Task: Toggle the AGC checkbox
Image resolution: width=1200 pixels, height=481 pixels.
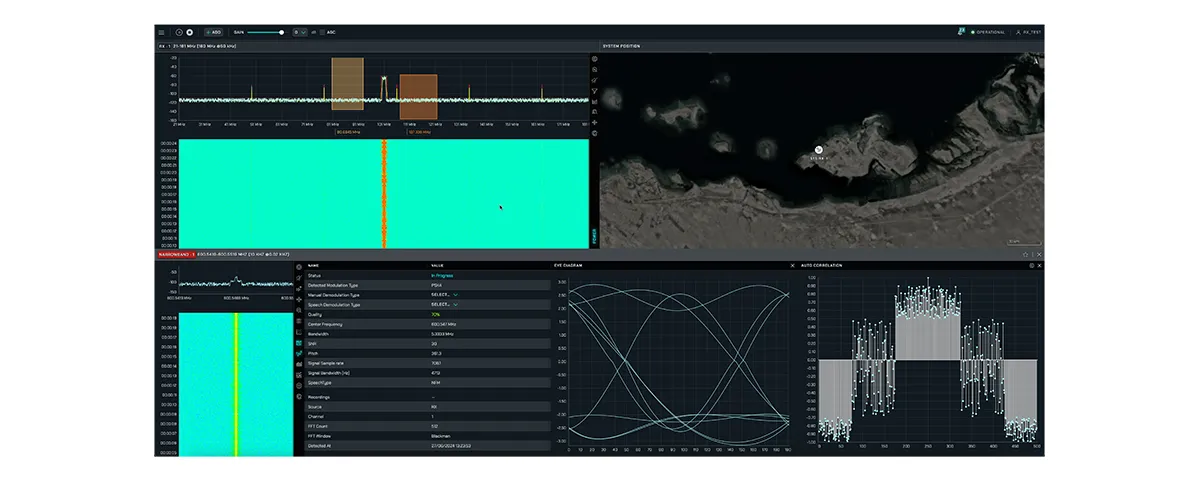Action: click(323, 32)
